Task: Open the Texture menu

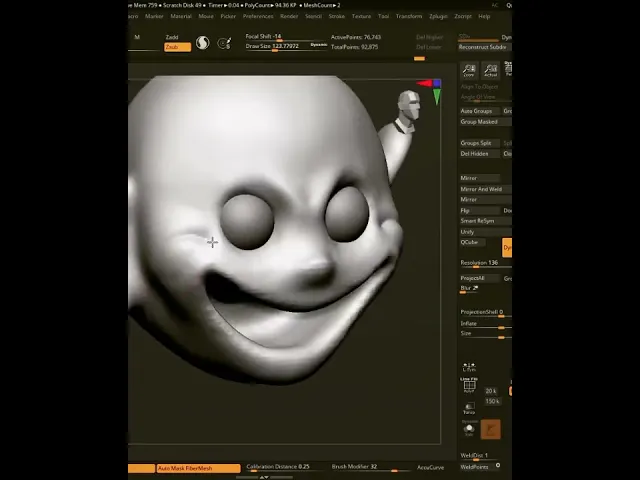Action: click(x=362, y=16)
